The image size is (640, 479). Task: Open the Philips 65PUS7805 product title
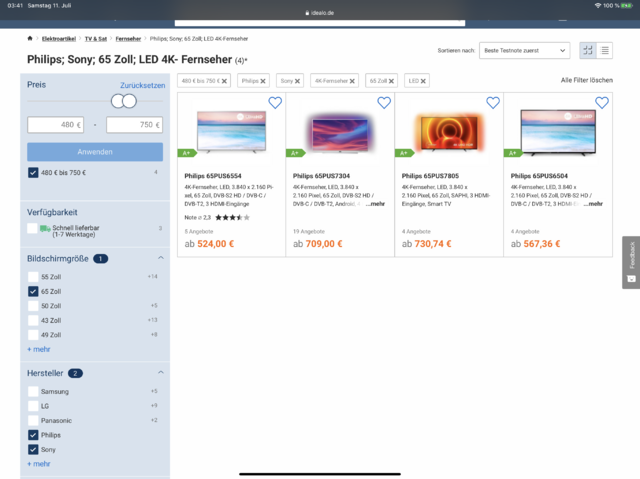click(x=430, y=176)
